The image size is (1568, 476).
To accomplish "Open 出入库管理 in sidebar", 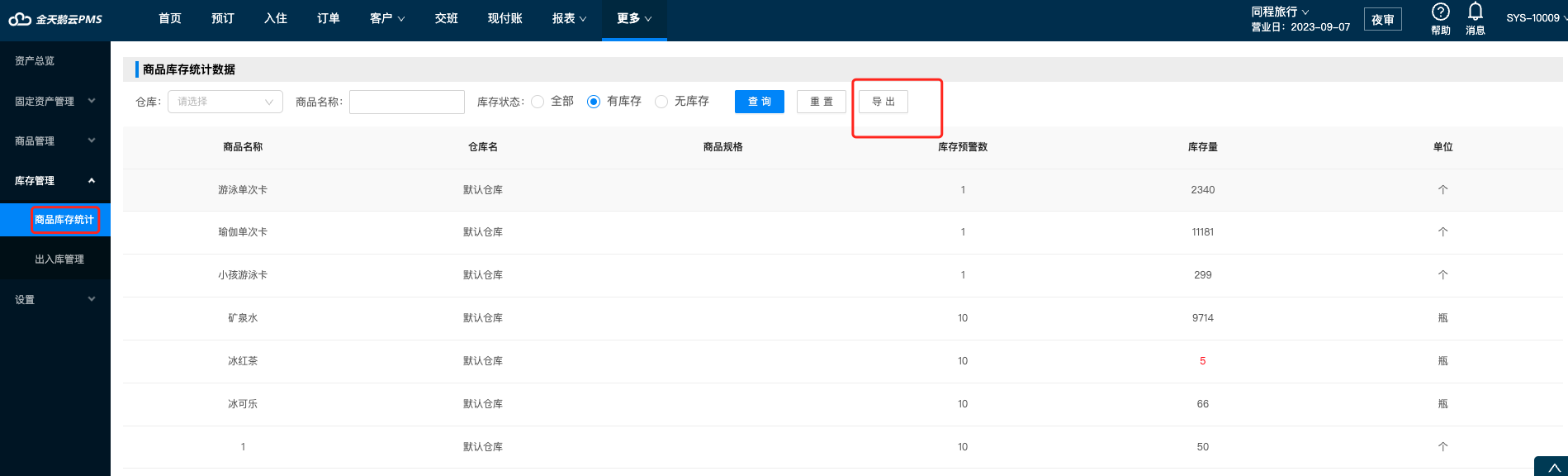I will pyautogui.click(x=59, y=259).
